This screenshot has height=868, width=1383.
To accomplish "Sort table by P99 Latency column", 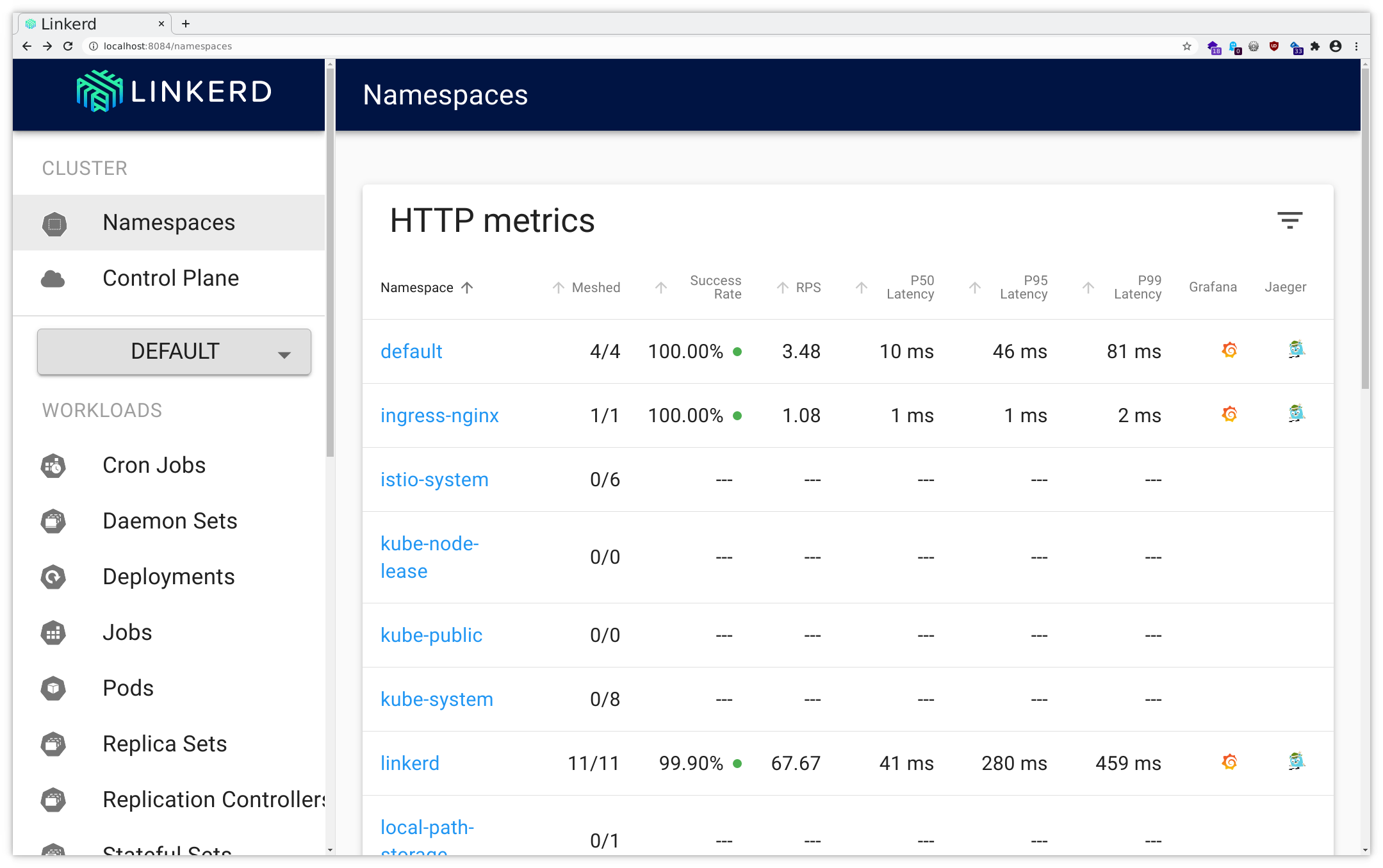I will click(1136, 288).
